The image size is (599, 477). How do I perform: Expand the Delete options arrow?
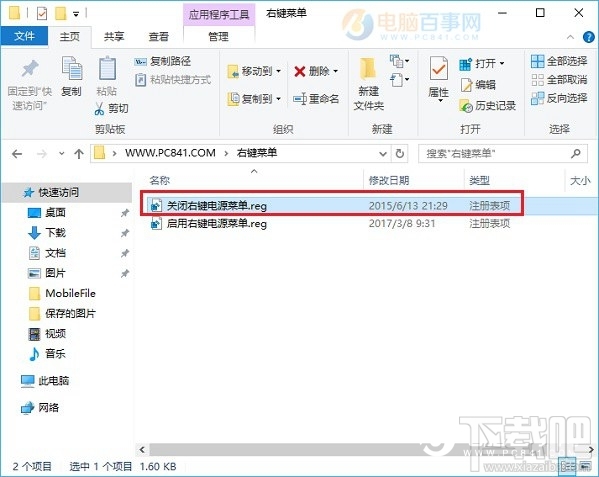(335, 71)
